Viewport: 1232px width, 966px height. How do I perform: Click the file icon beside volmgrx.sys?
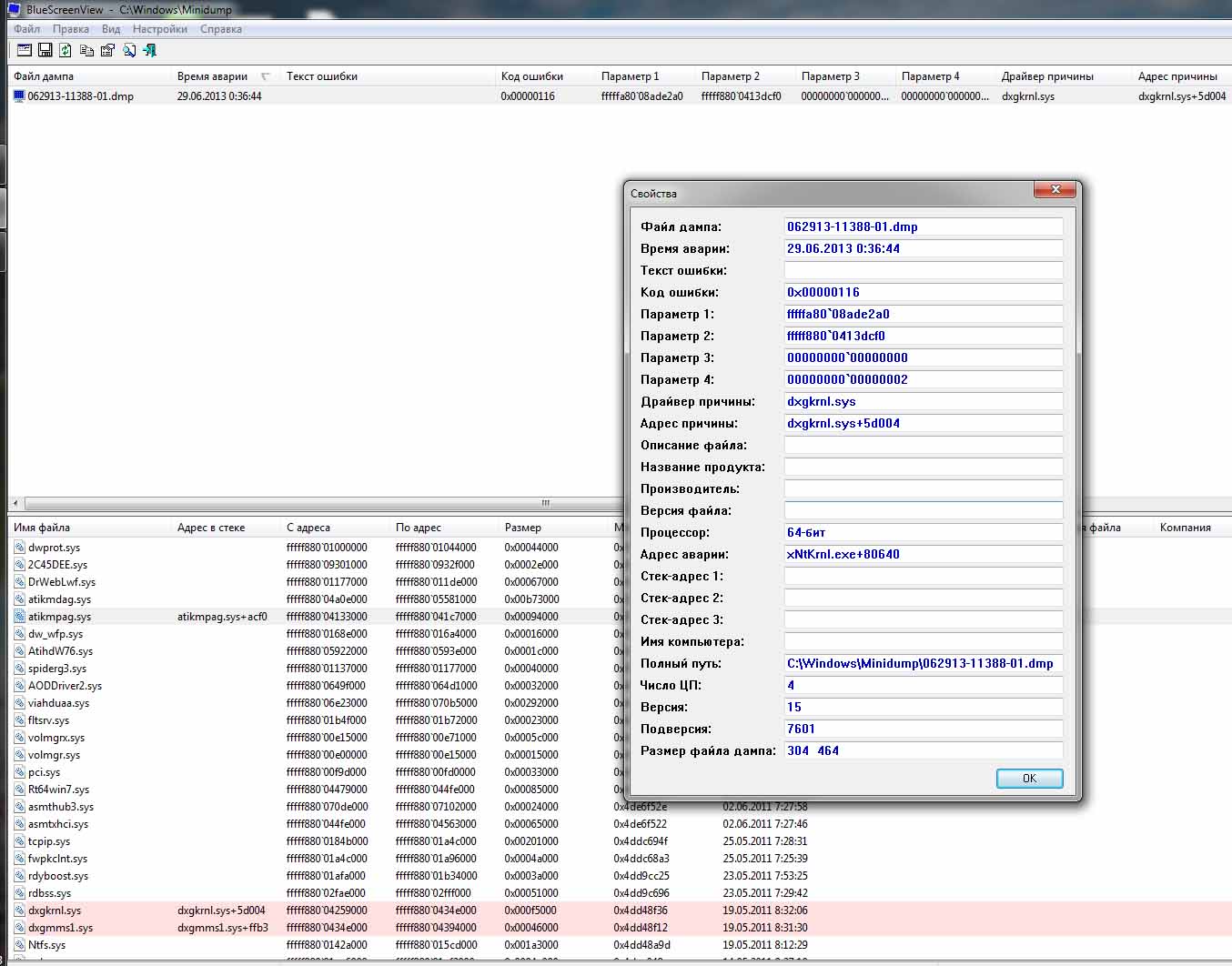click(x=19, y=738)
